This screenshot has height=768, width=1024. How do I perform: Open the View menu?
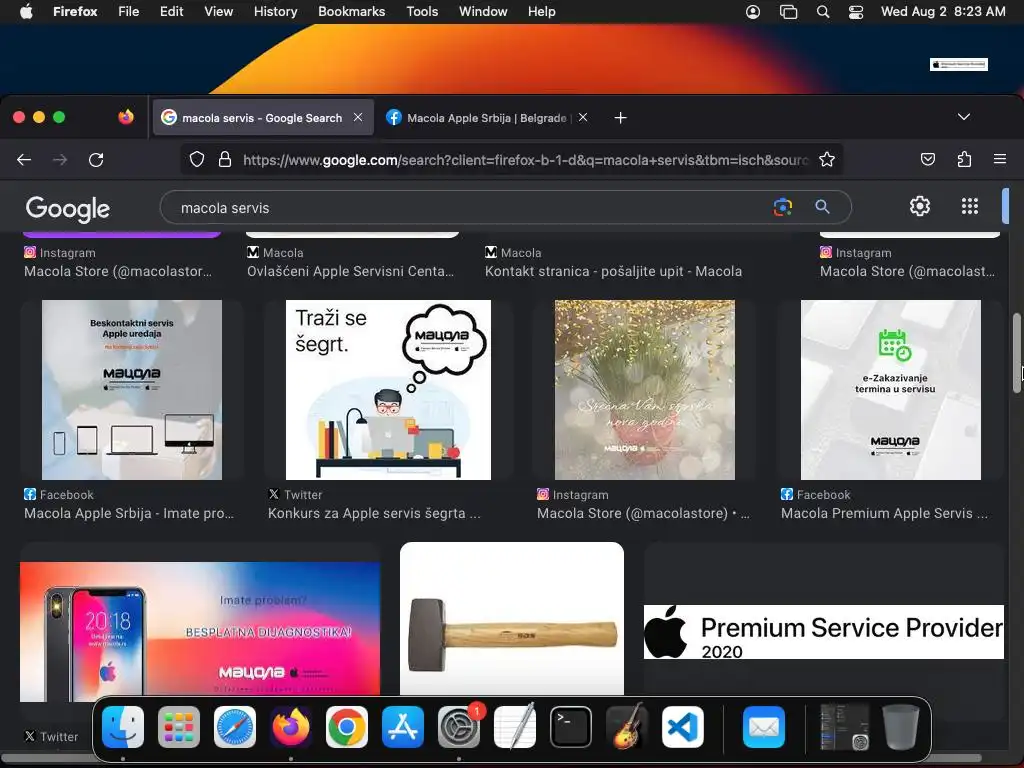pyautogui.click(x=218, y=11)
